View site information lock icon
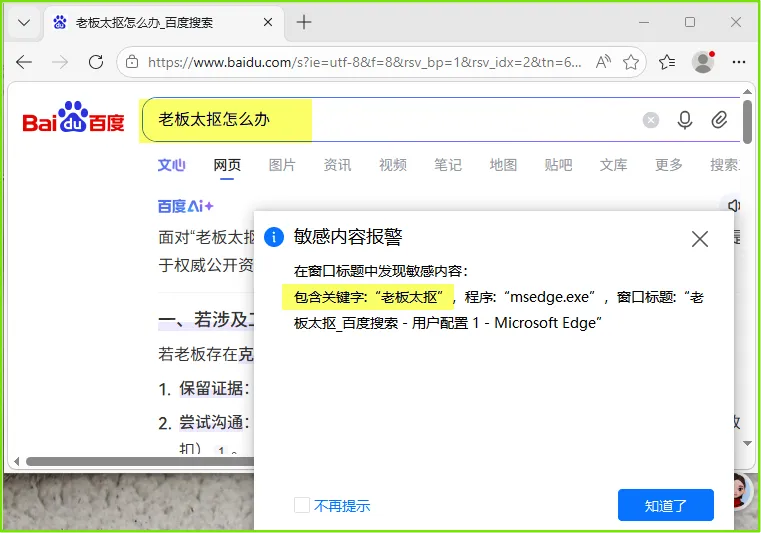This screenshot has height=533, width=761. pos(132,62)
